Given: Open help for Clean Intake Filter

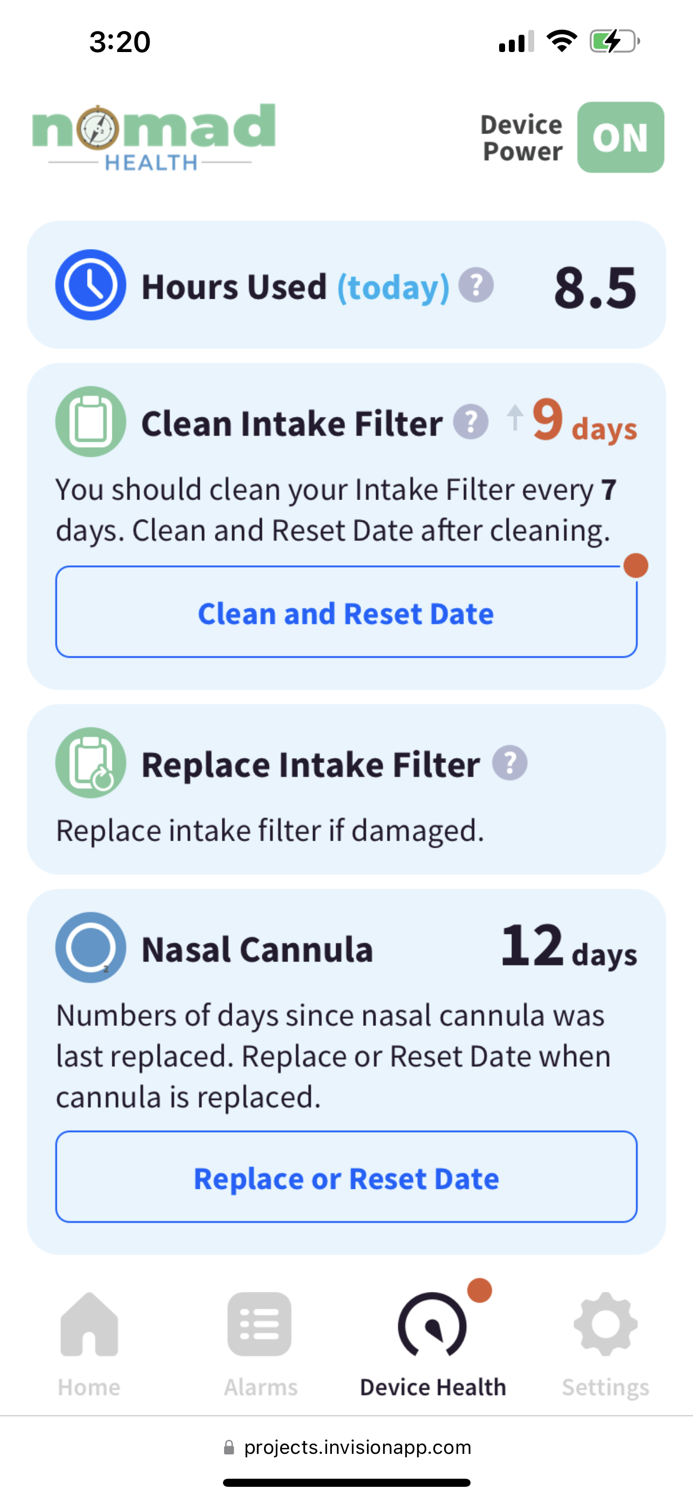Looking at the screenshot, I should tap(470, 421).
